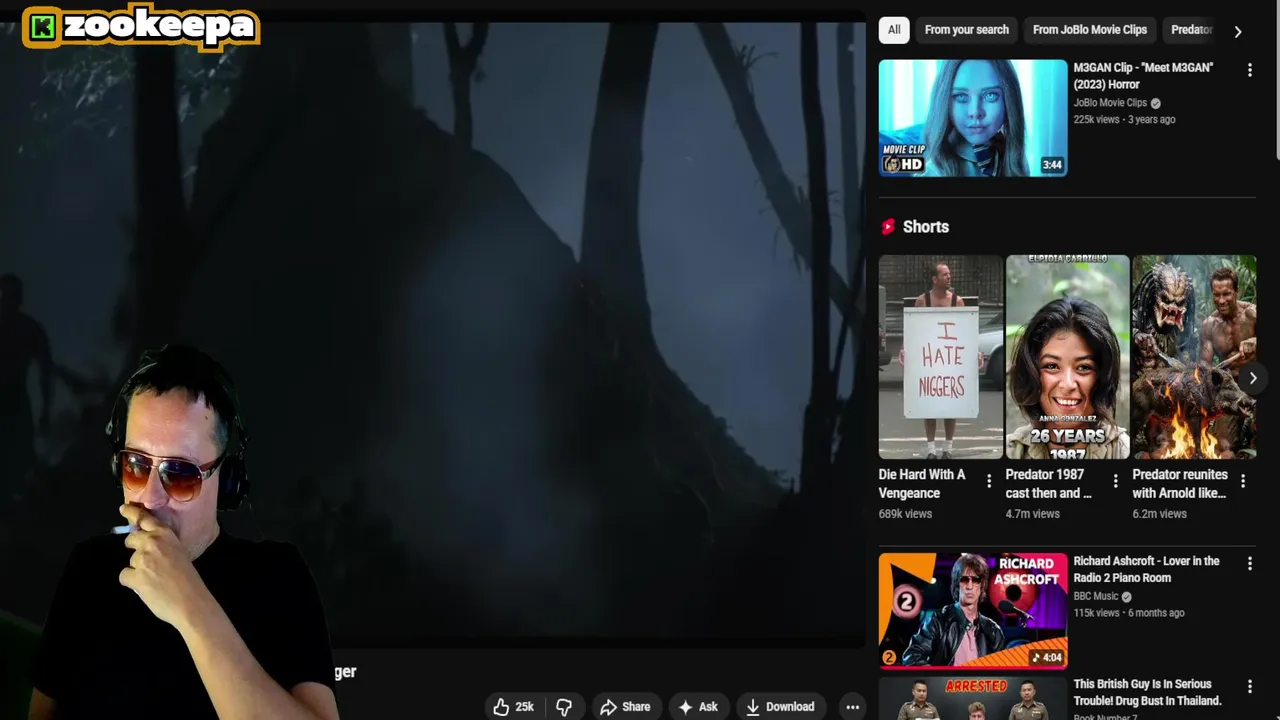Open the Predator 1987 cast short thumbnail
Image resolution: width=1280 pixels, height=720 pixels.
click(x=1067, y=357)
